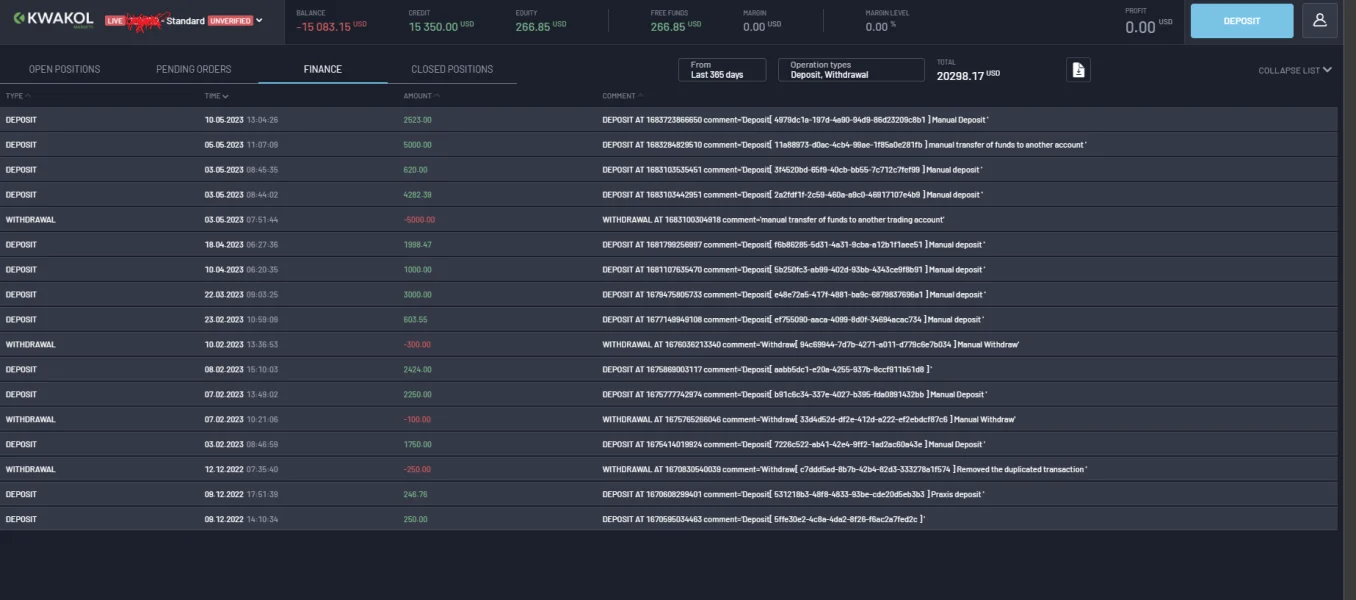1356x600 pixels.
Task: Sort by the Time column arrow
Action: (225, 96)
